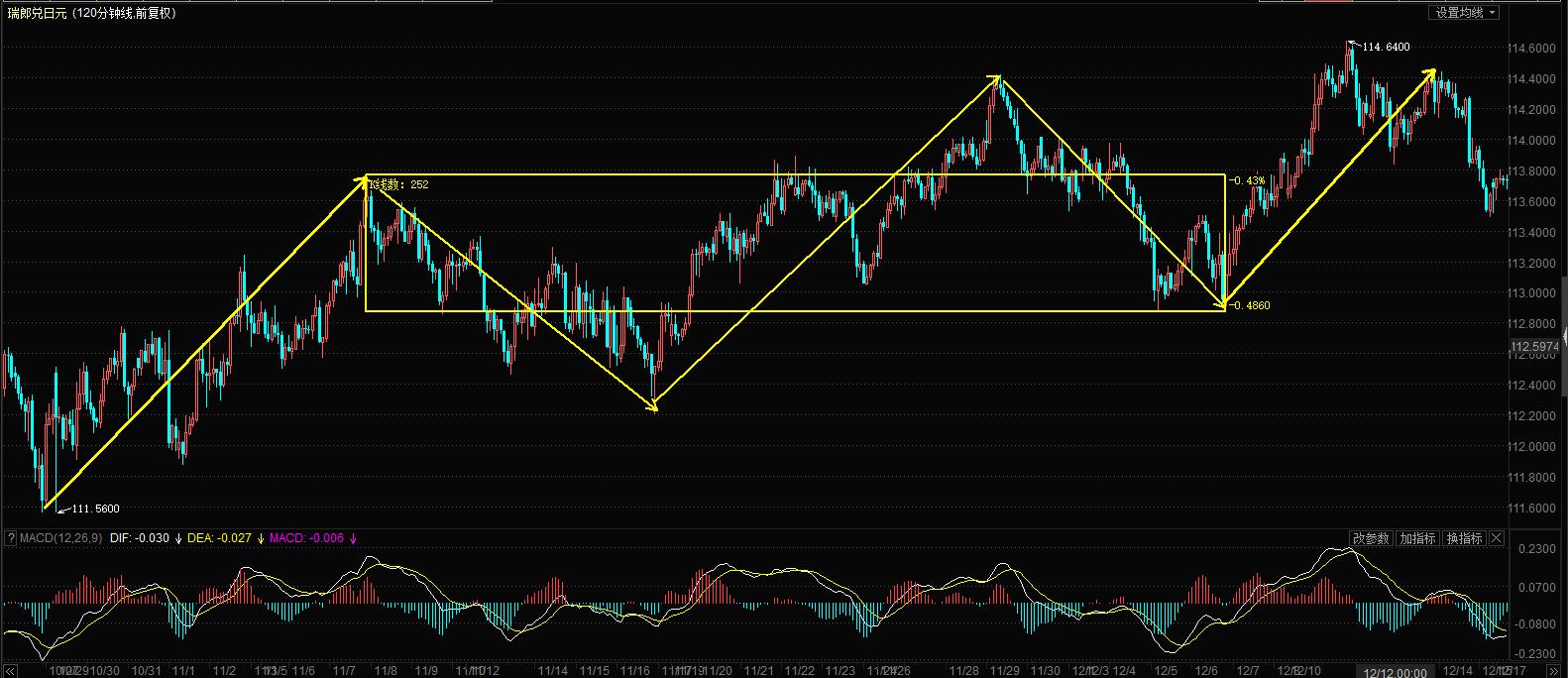Click the 114.6400 high price label

[1386, 47]
